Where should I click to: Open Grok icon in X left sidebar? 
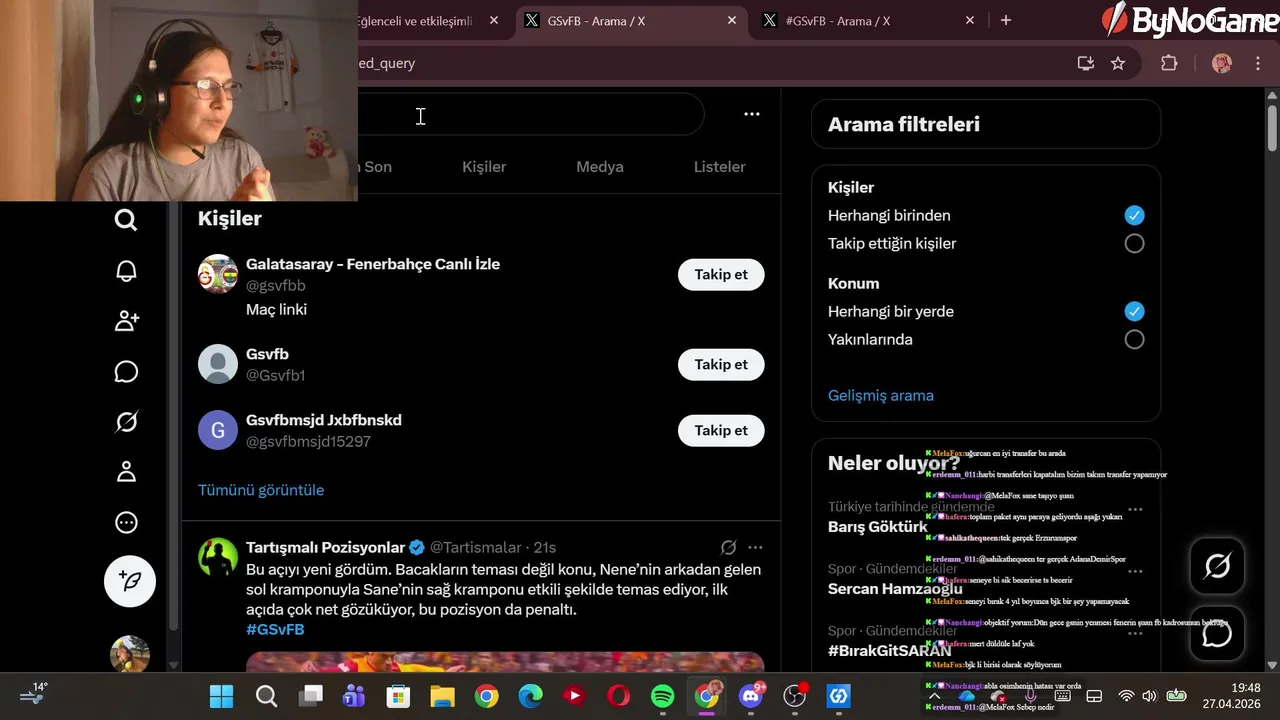pyautogui.click(x=126, y=422)
